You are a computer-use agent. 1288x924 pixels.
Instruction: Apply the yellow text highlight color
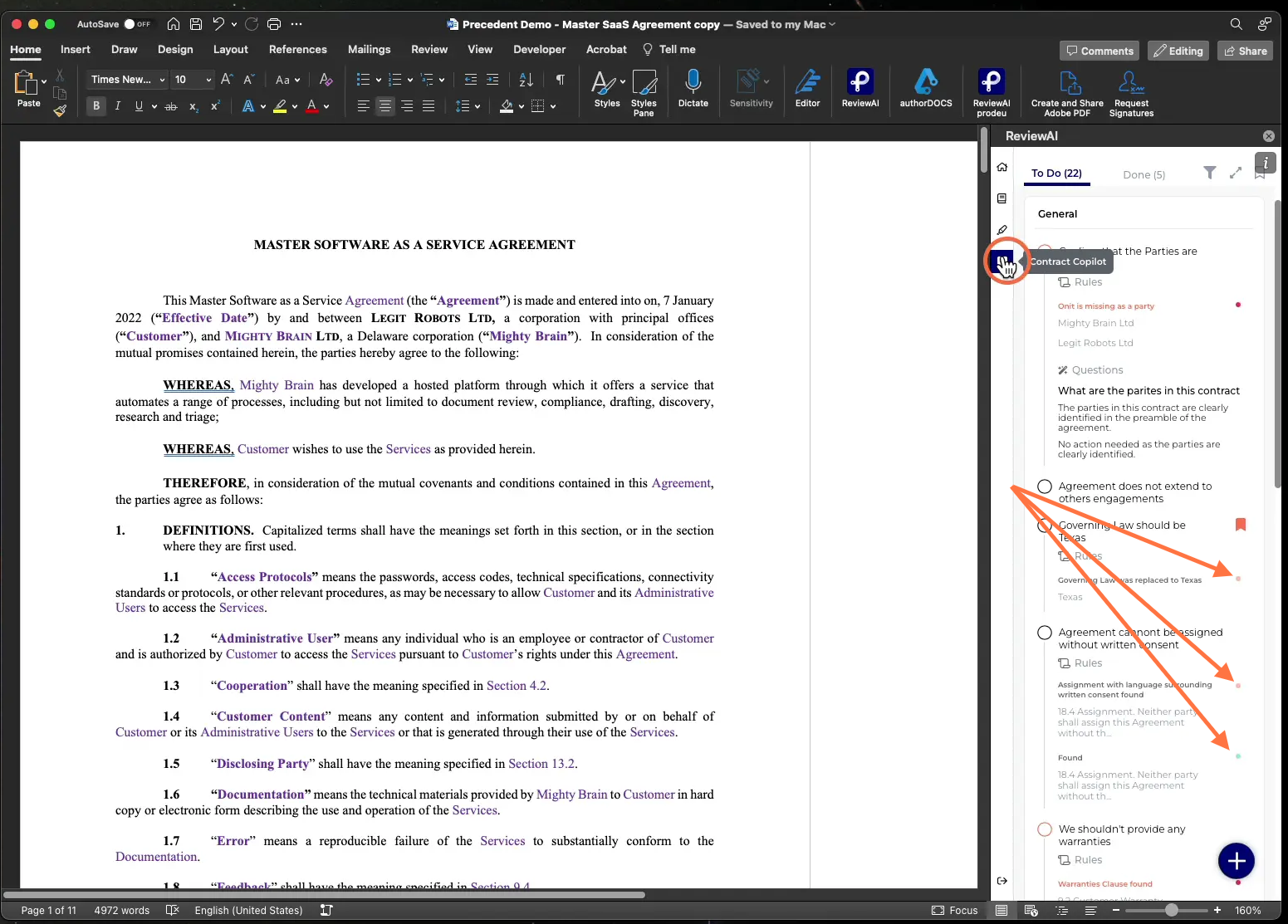(281, 105)
